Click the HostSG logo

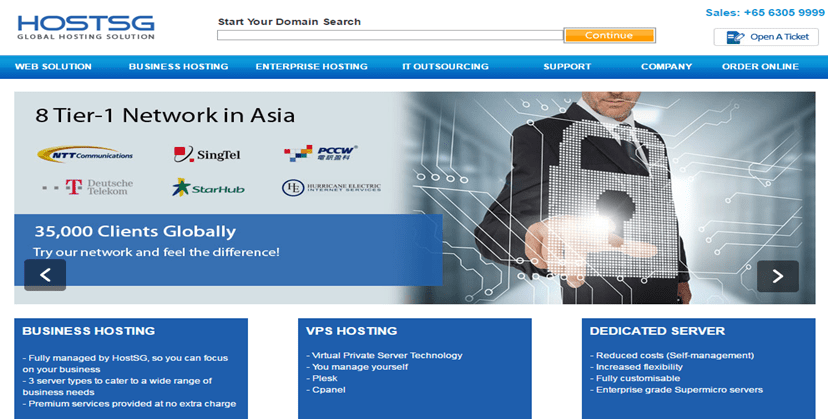pyautogui.click(x=86, y=27)
